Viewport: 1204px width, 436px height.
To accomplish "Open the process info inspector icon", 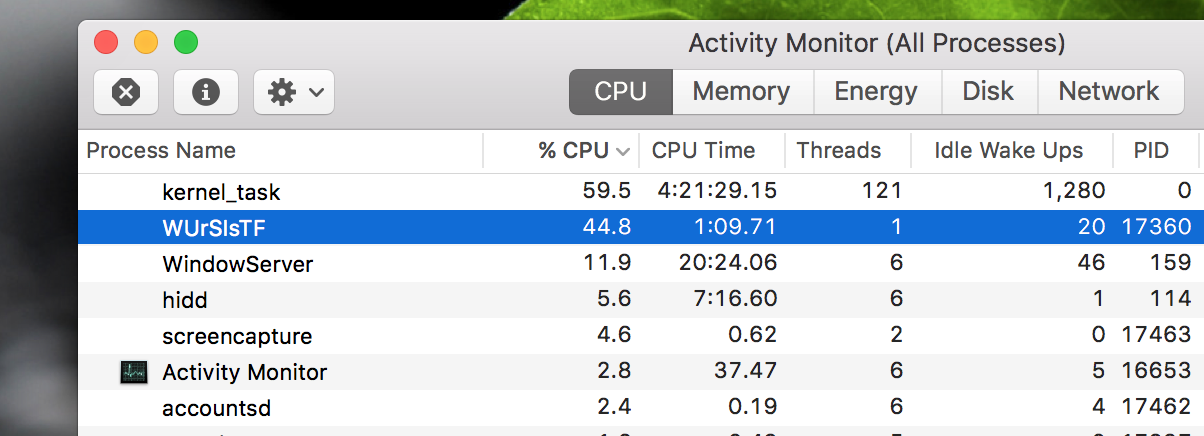I will click(x=206, y=92).
